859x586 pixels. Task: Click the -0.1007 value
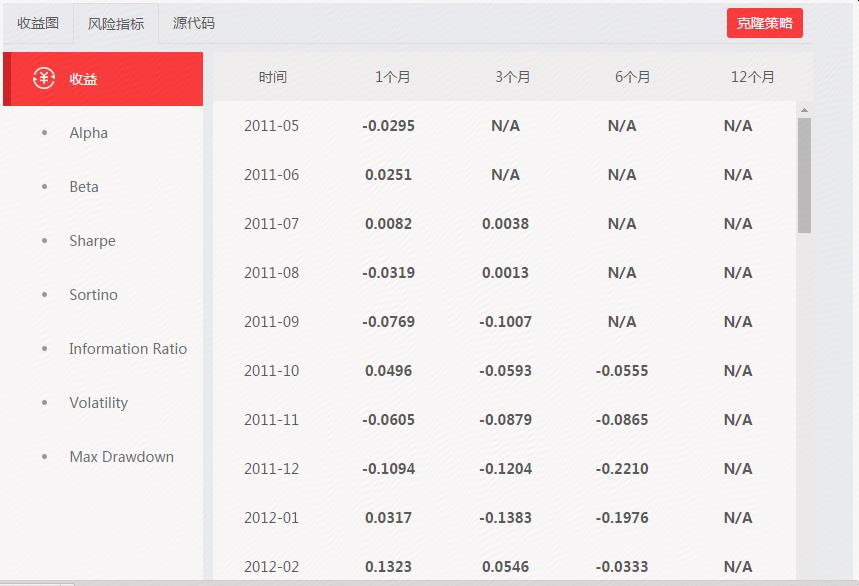[506, 322]
